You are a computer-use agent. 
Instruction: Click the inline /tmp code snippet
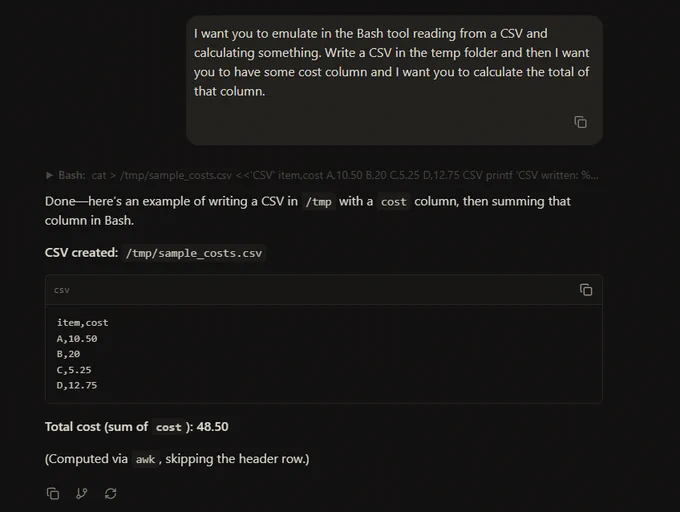tap(318, 202)
